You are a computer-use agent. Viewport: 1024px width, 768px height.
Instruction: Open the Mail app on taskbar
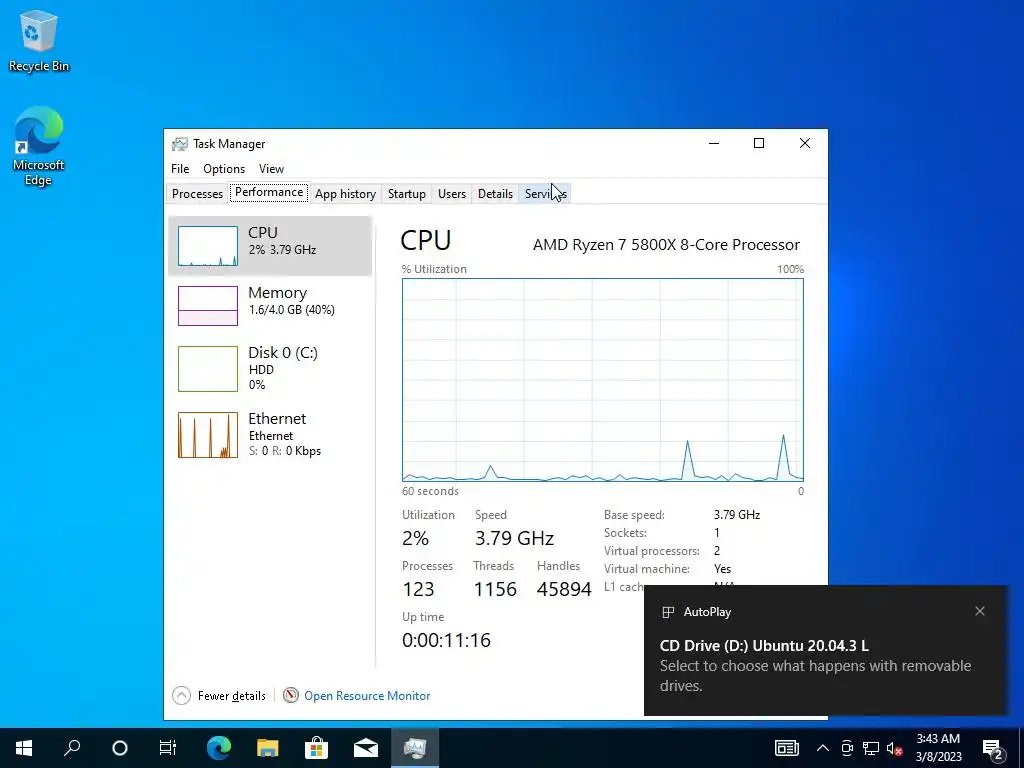point(366,748)
